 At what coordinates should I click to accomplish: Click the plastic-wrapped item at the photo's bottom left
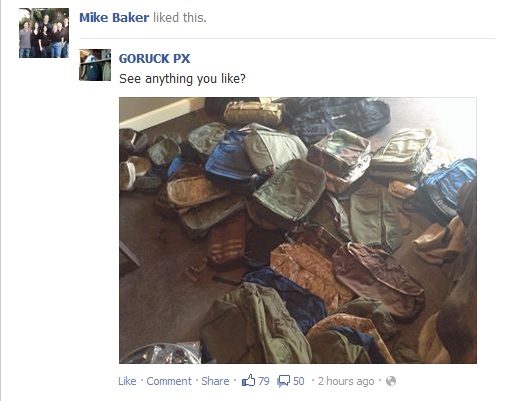click(161, 353)
